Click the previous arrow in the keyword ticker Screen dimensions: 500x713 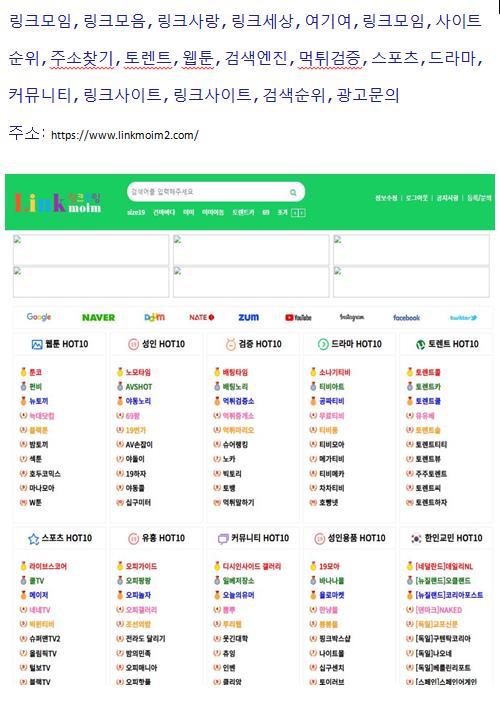pos(295,212)
